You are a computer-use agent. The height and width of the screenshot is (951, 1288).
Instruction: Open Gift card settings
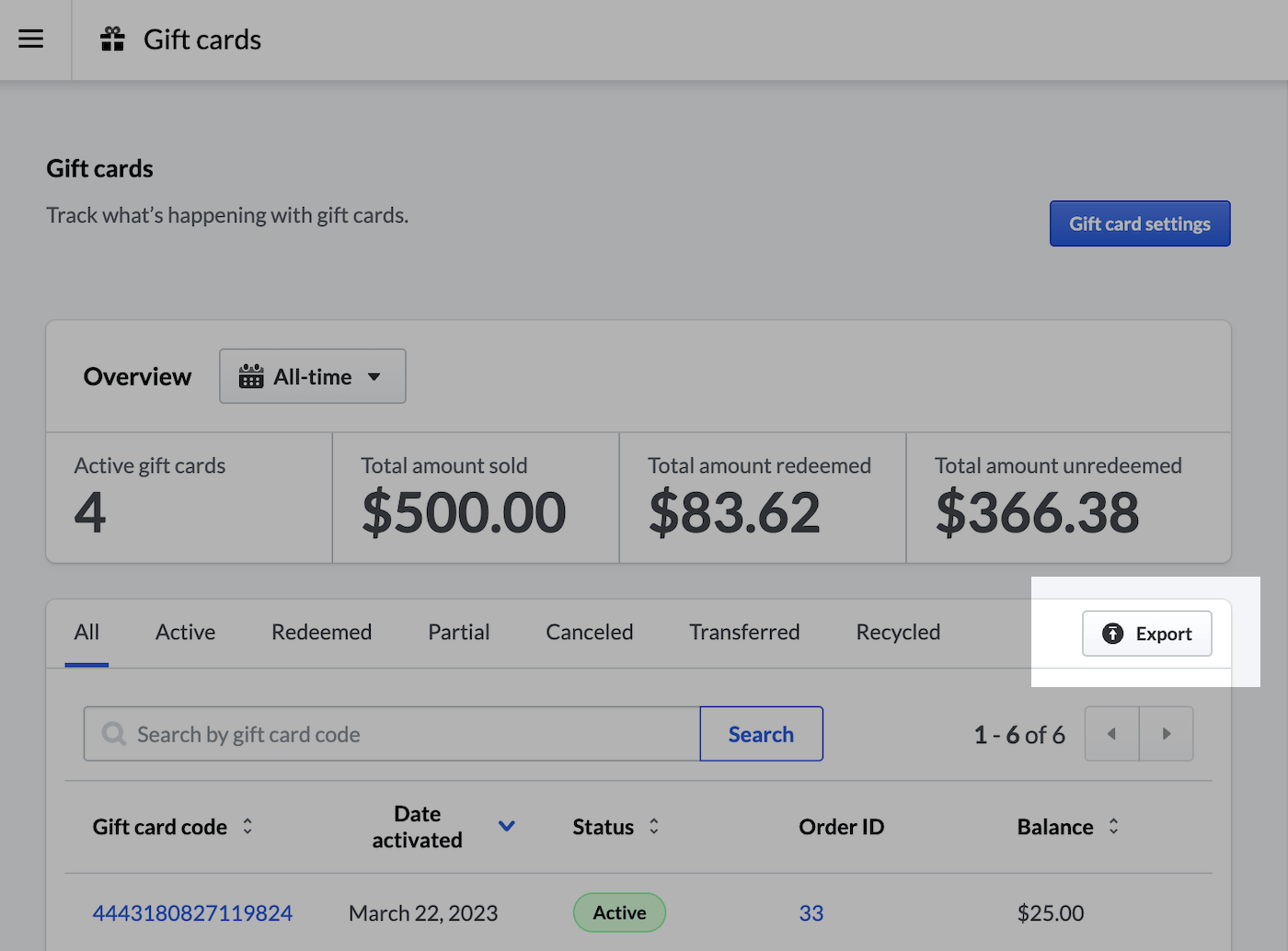click(1139, 223)
